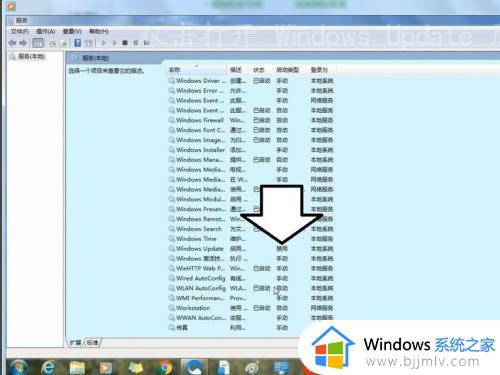Open Help from the blue toolbar icon

point(77,43)
